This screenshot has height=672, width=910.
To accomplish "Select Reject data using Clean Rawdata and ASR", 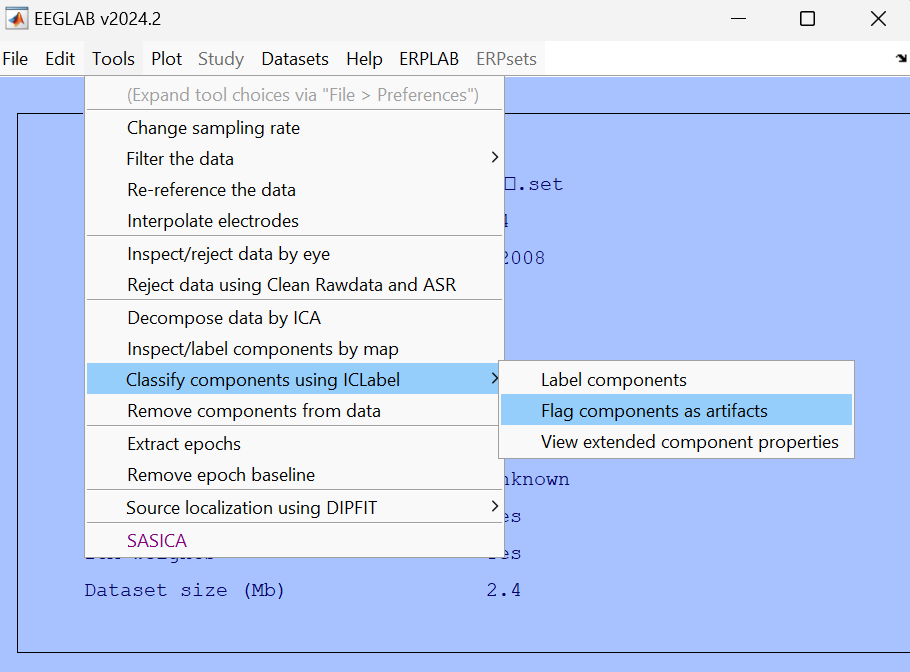I will 294,285.
